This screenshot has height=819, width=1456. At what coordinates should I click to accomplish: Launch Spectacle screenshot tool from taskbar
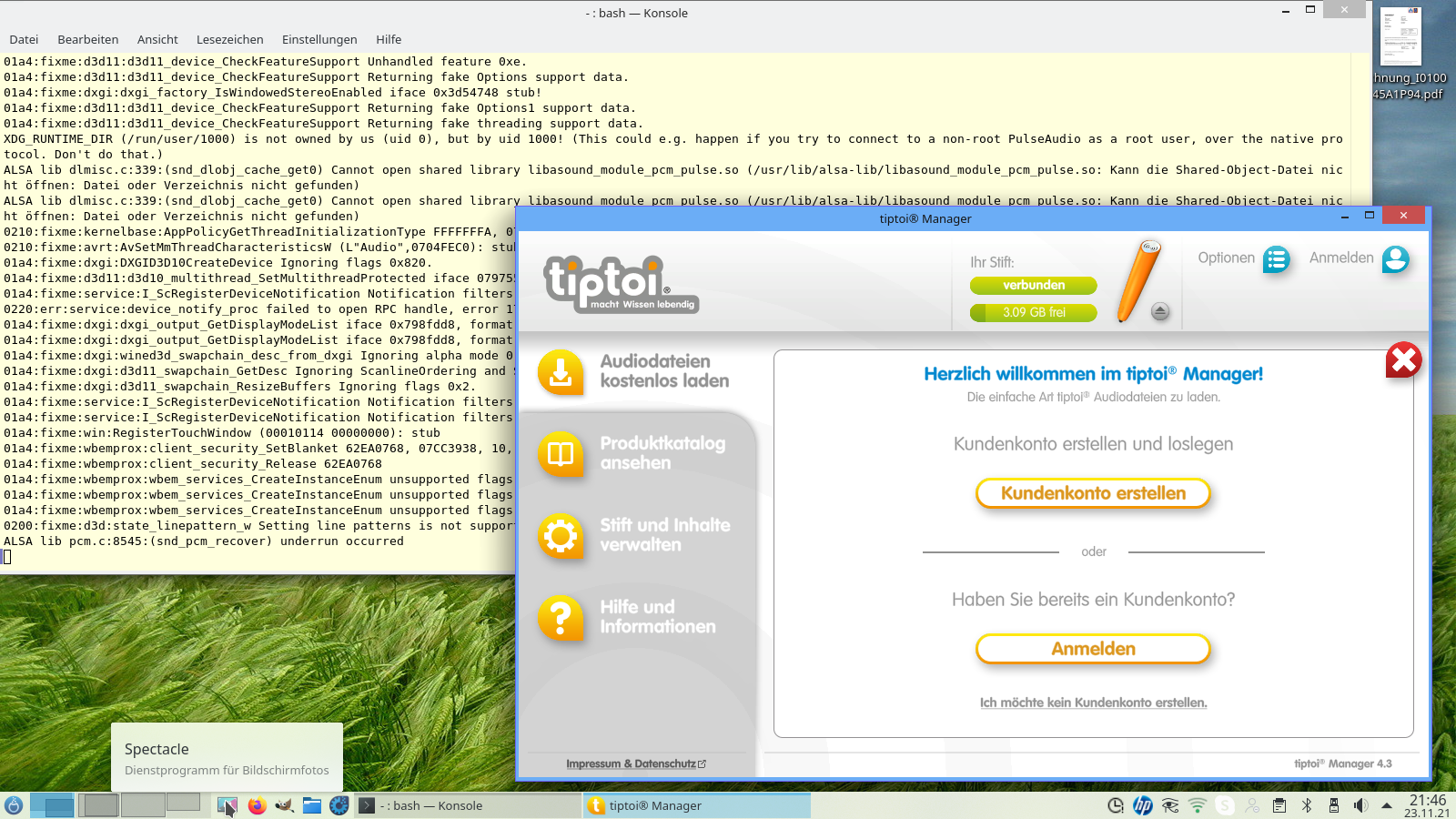click(227, 805)
